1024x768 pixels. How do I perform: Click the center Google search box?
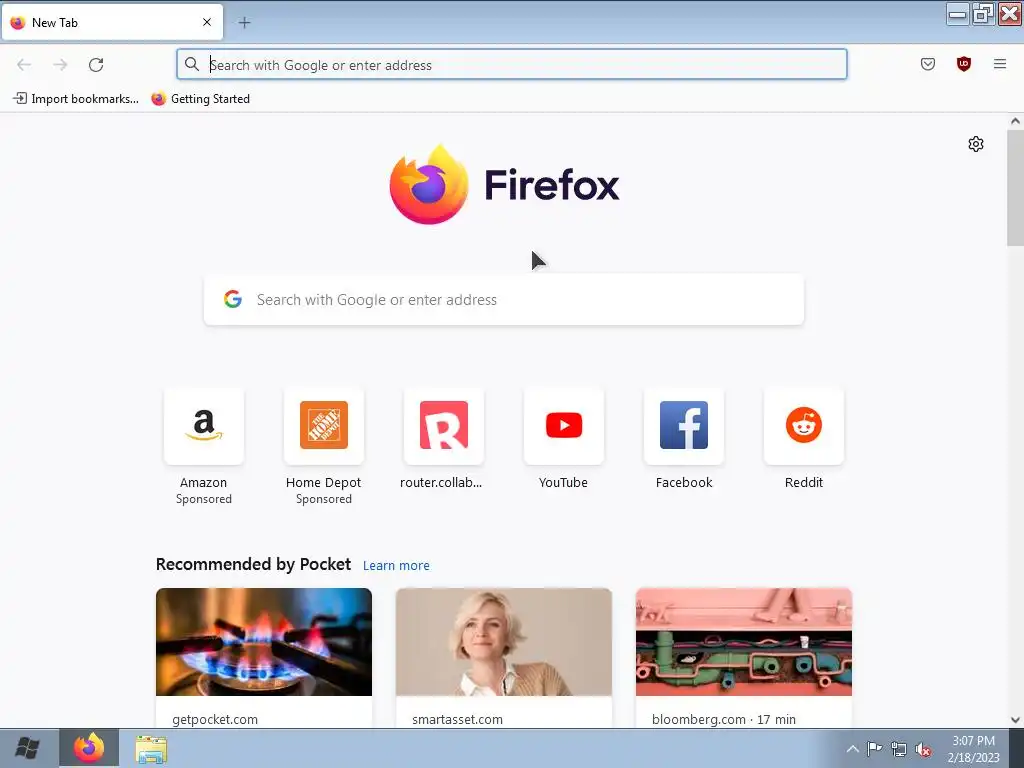point(504,300)
